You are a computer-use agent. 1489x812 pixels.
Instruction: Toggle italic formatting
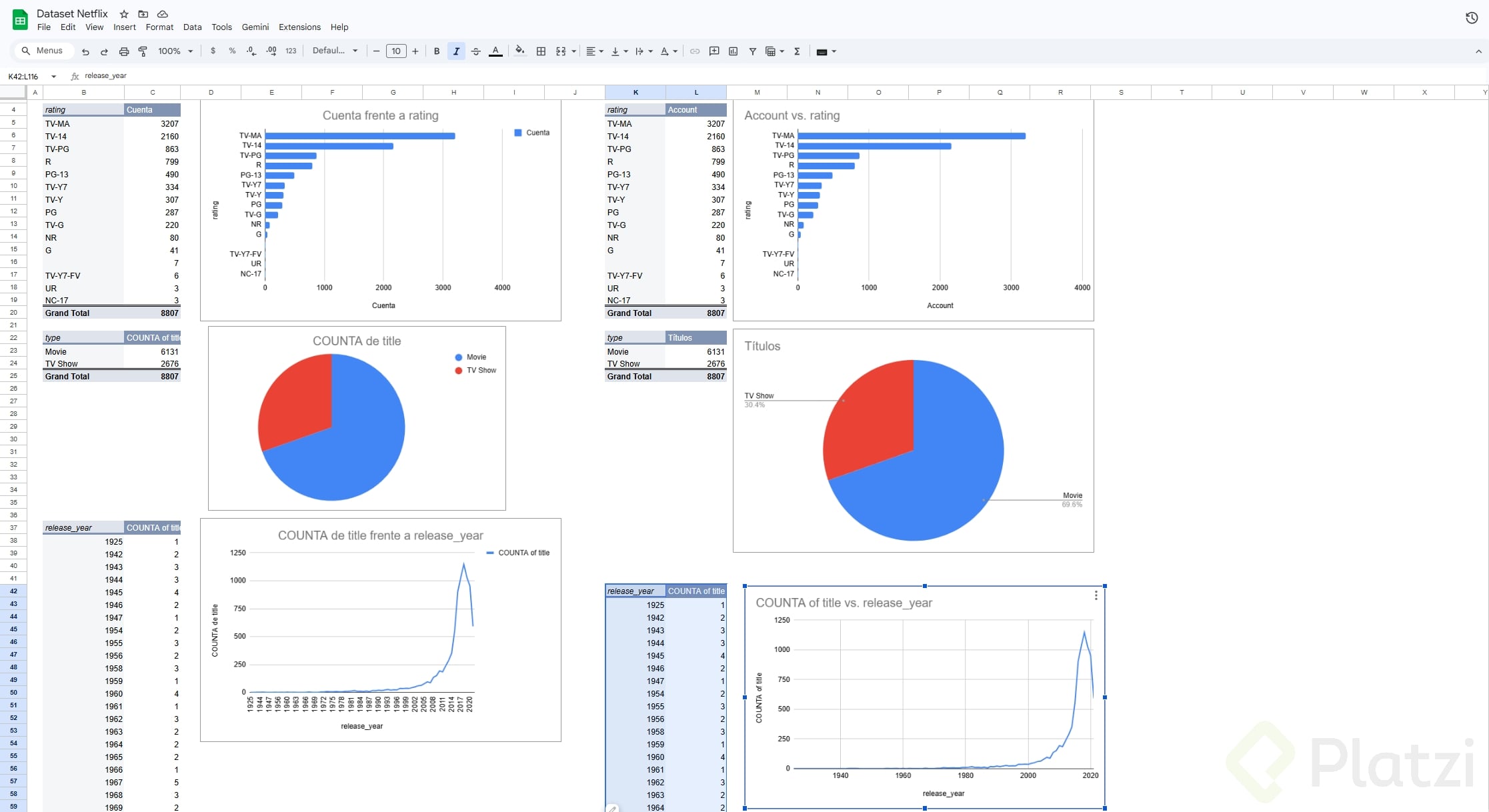point(456,51)
